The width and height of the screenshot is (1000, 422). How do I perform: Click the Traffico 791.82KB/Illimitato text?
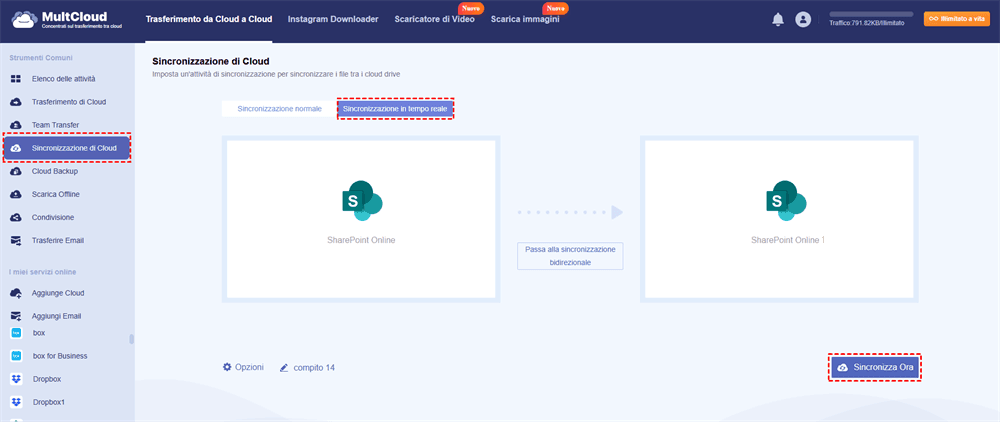pos(867,23)
